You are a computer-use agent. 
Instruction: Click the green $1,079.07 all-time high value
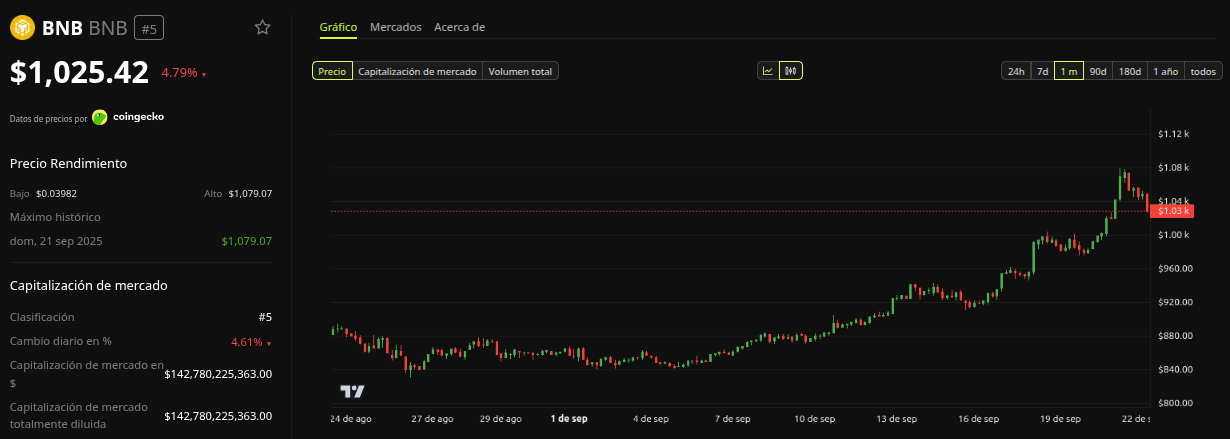click(246, 241)
